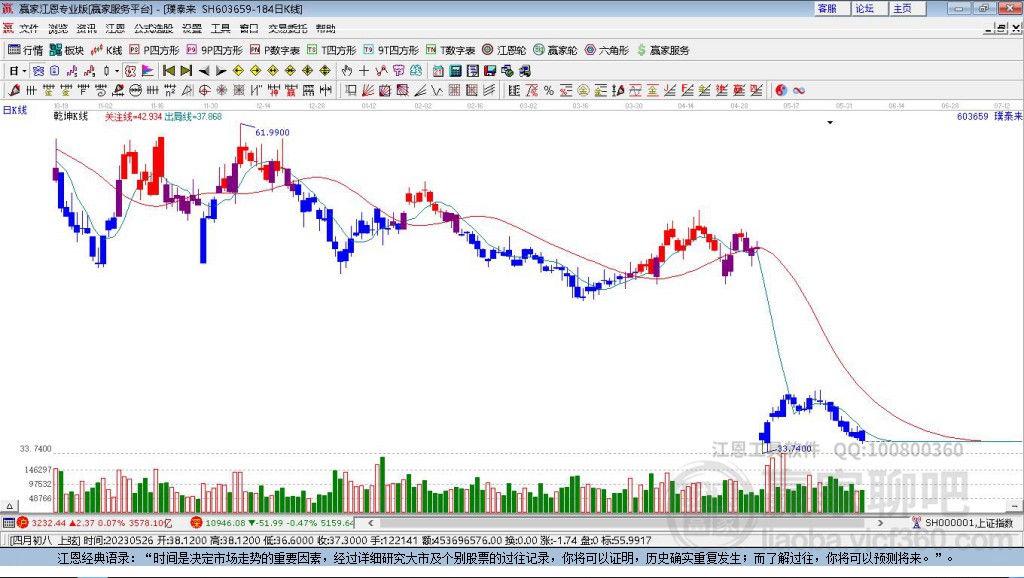Click the flag icon in second toolbar
The width and height of the screenshot is (1024, 578).
148,71
